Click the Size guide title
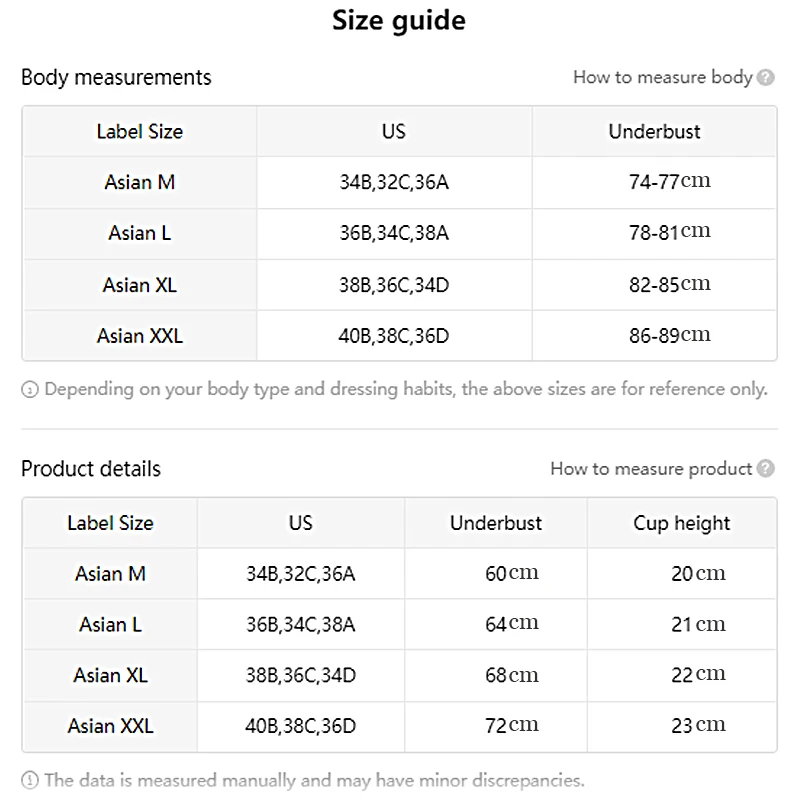This screenshot has width=800, height=800. [x=399, y=21]
